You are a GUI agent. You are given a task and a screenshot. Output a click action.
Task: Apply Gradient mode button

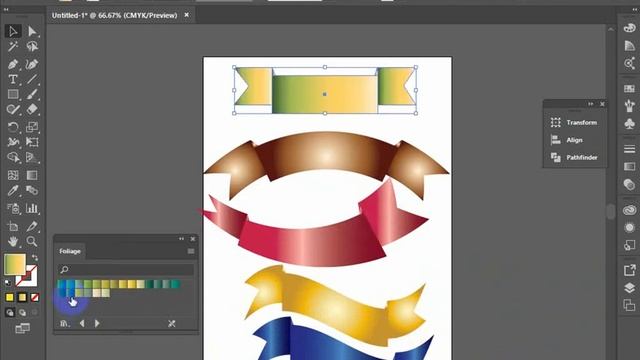(22, 298)
